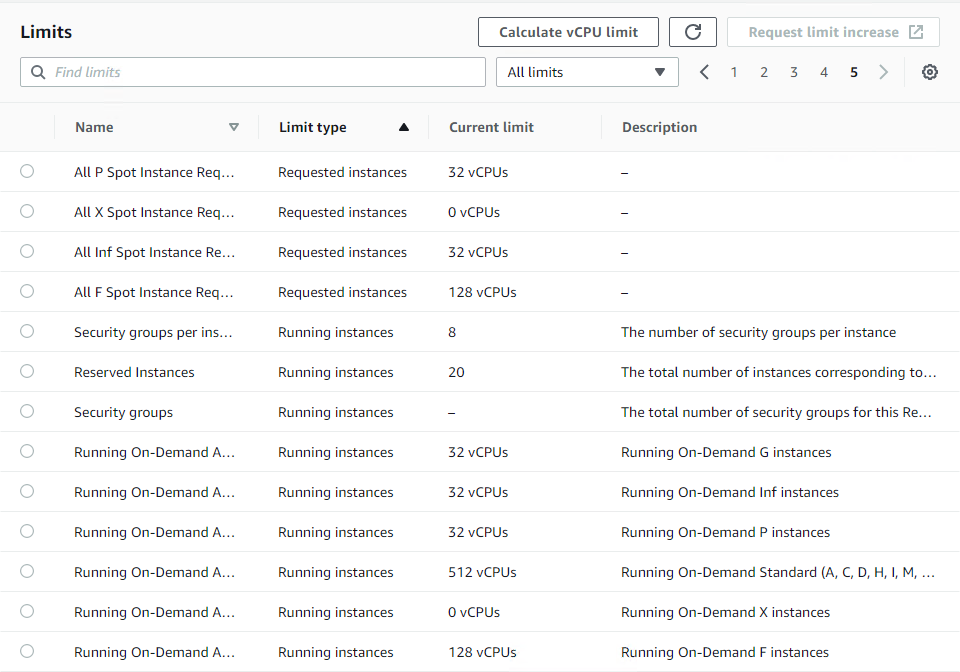Go to page 4
This screenshot has width=960, height=672.
coord(823,72)
